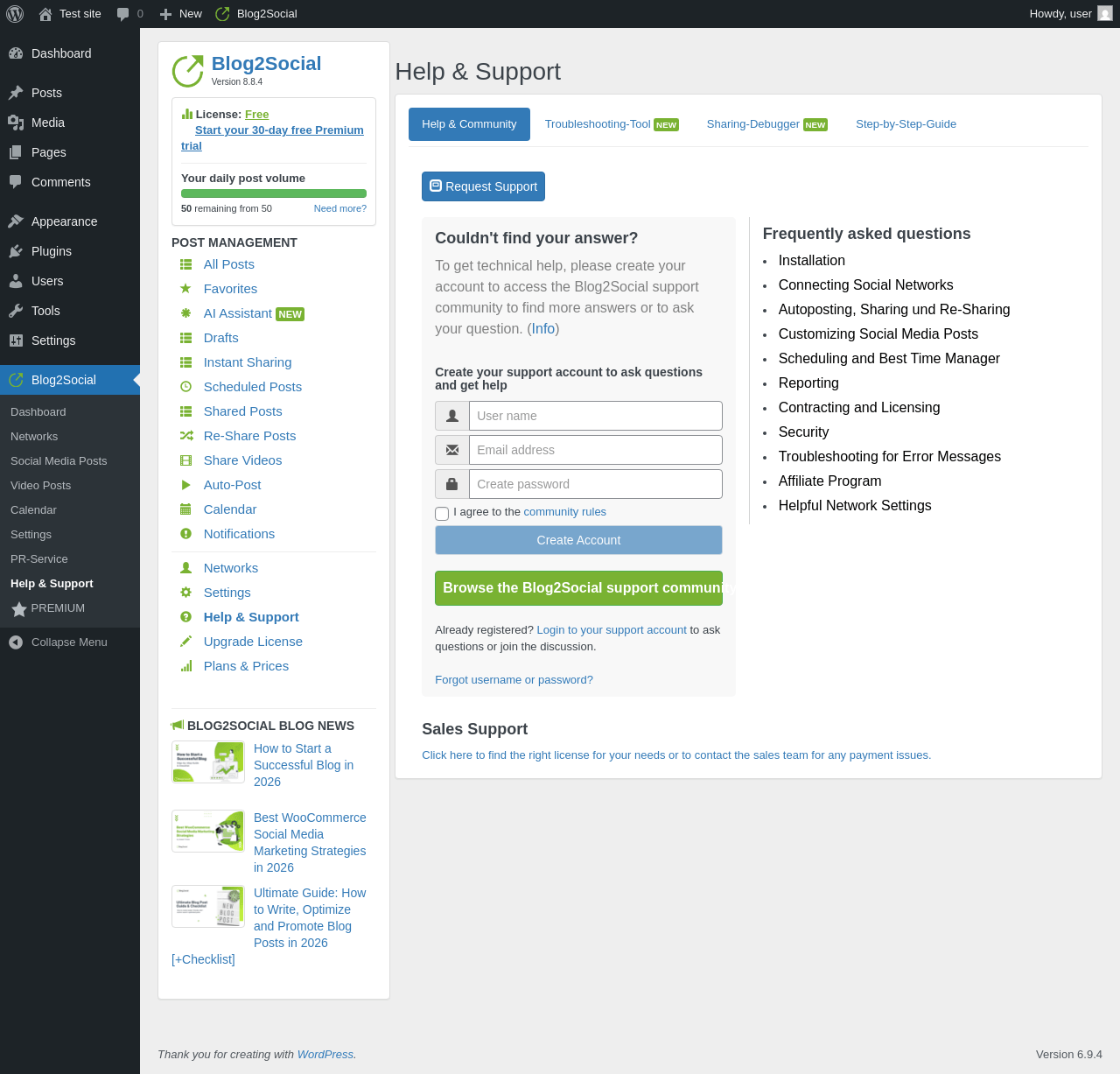The height and width of the screenshot is (1074, 1120).
Task: Open the Login to your support account link
Action: (x=612, y=630)
